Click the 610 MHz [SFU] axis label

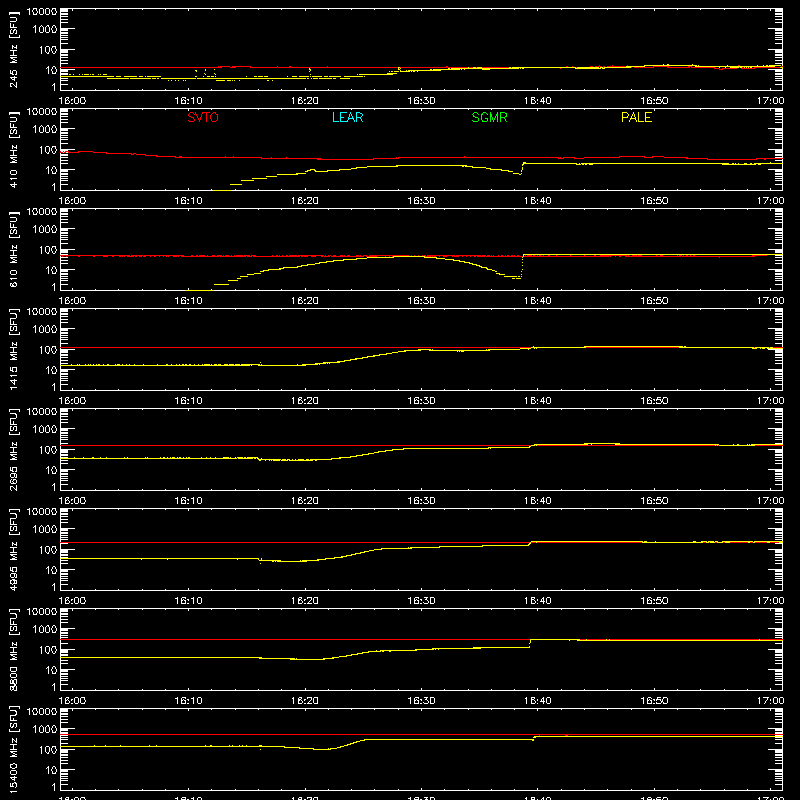click(14, 249)
